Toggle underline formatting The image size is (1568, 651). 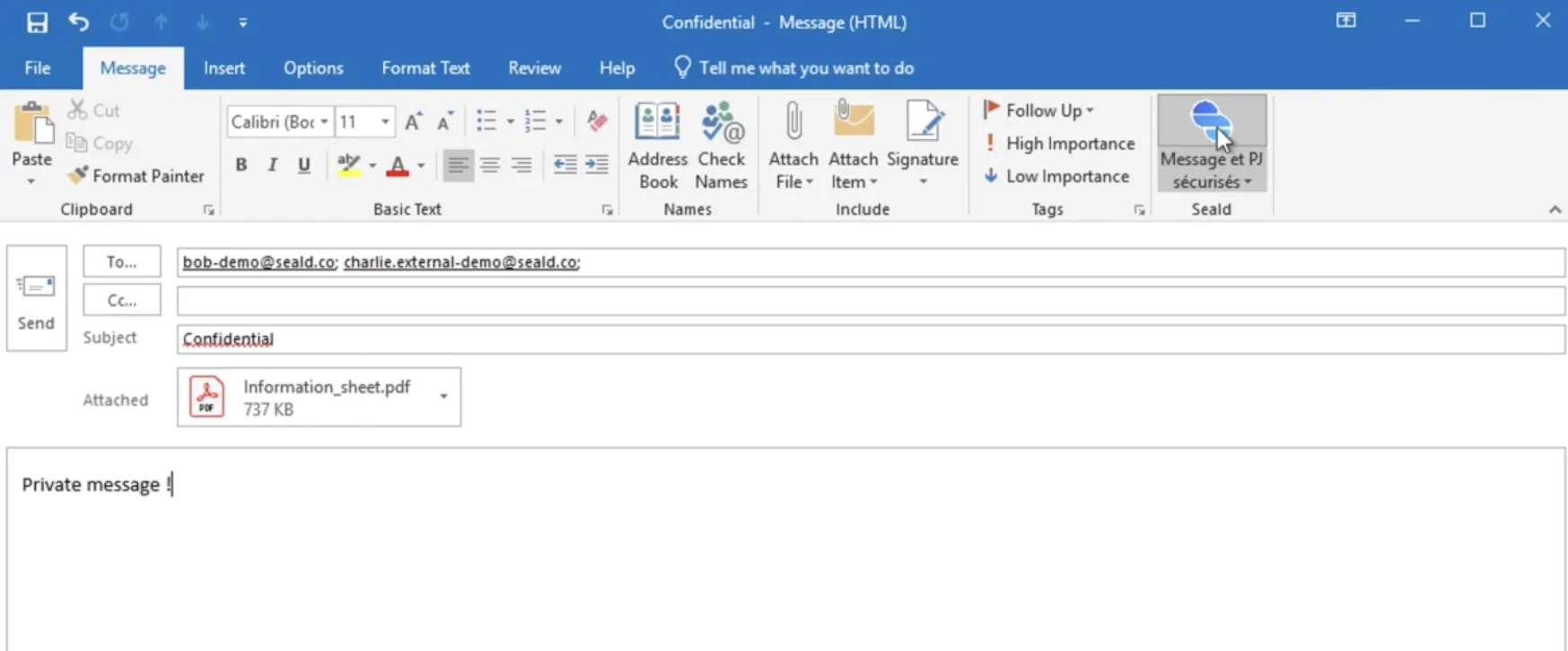point(304,165)
